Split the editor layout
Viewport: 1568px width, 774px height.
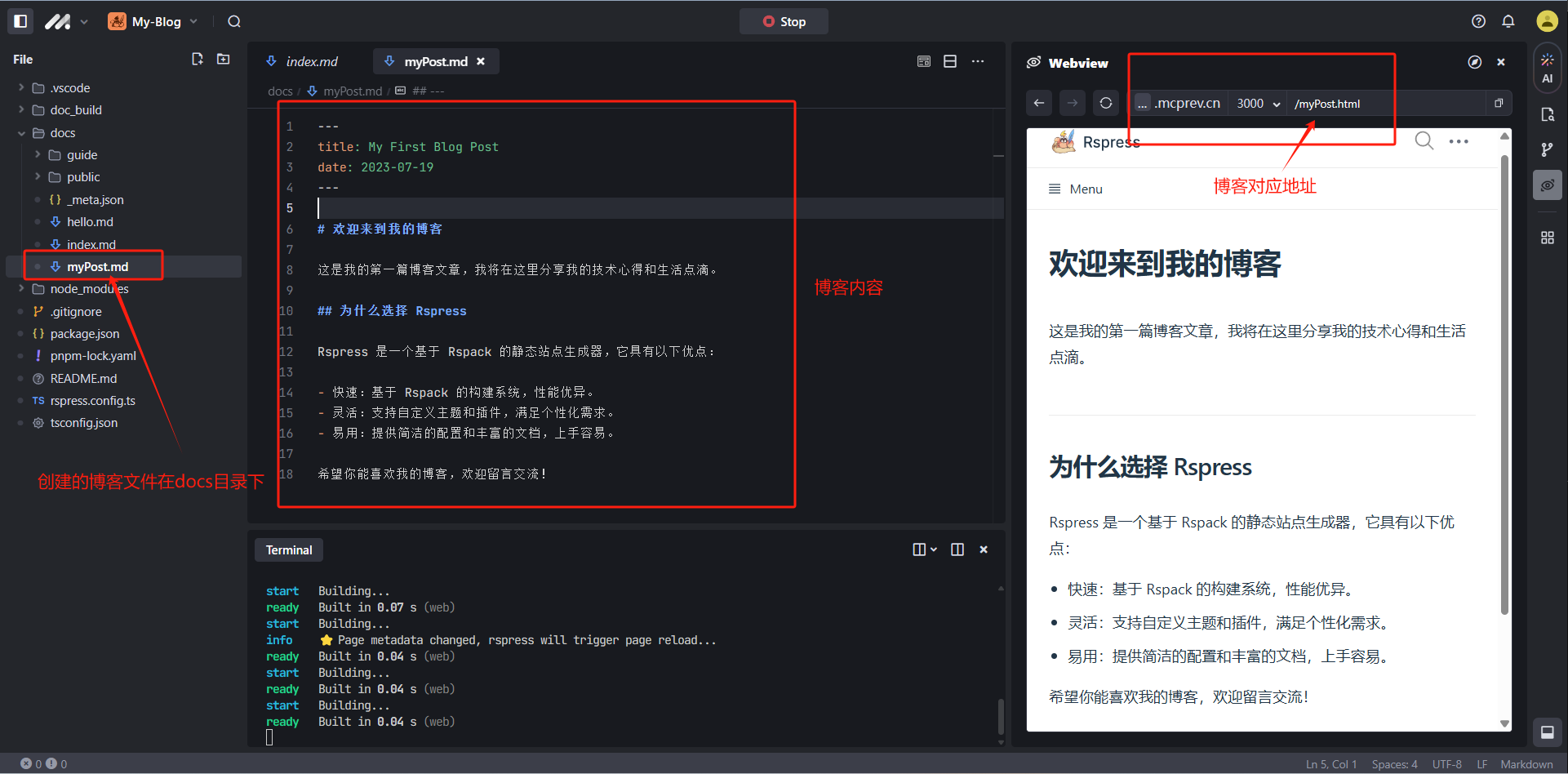click(950, 61)
